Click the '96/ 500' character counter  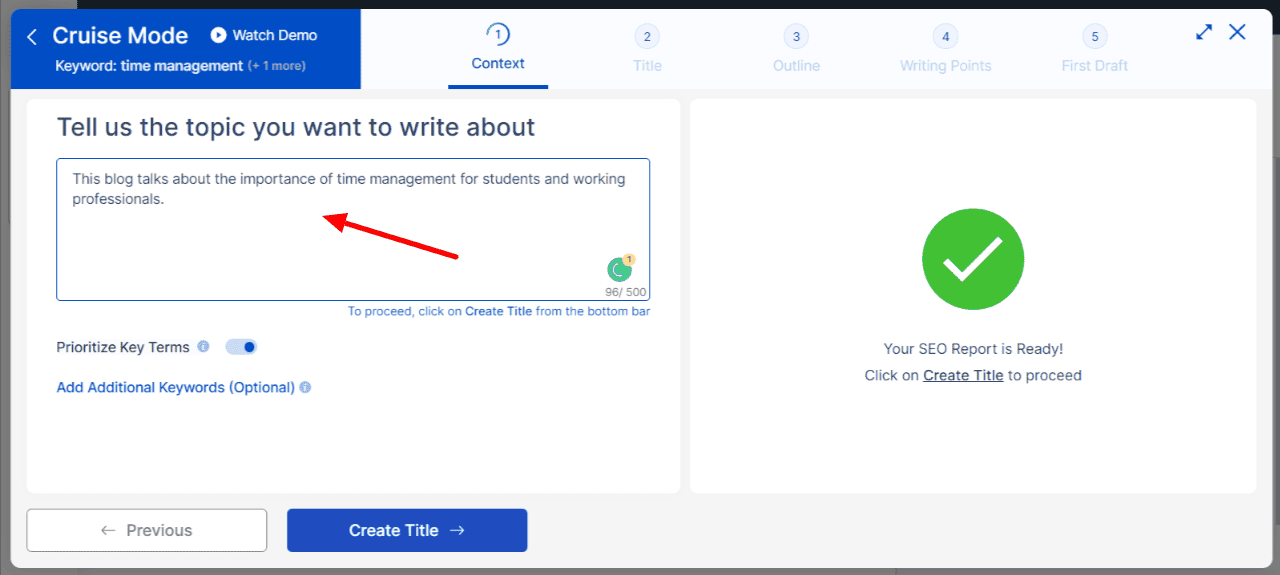pos(626,292)
